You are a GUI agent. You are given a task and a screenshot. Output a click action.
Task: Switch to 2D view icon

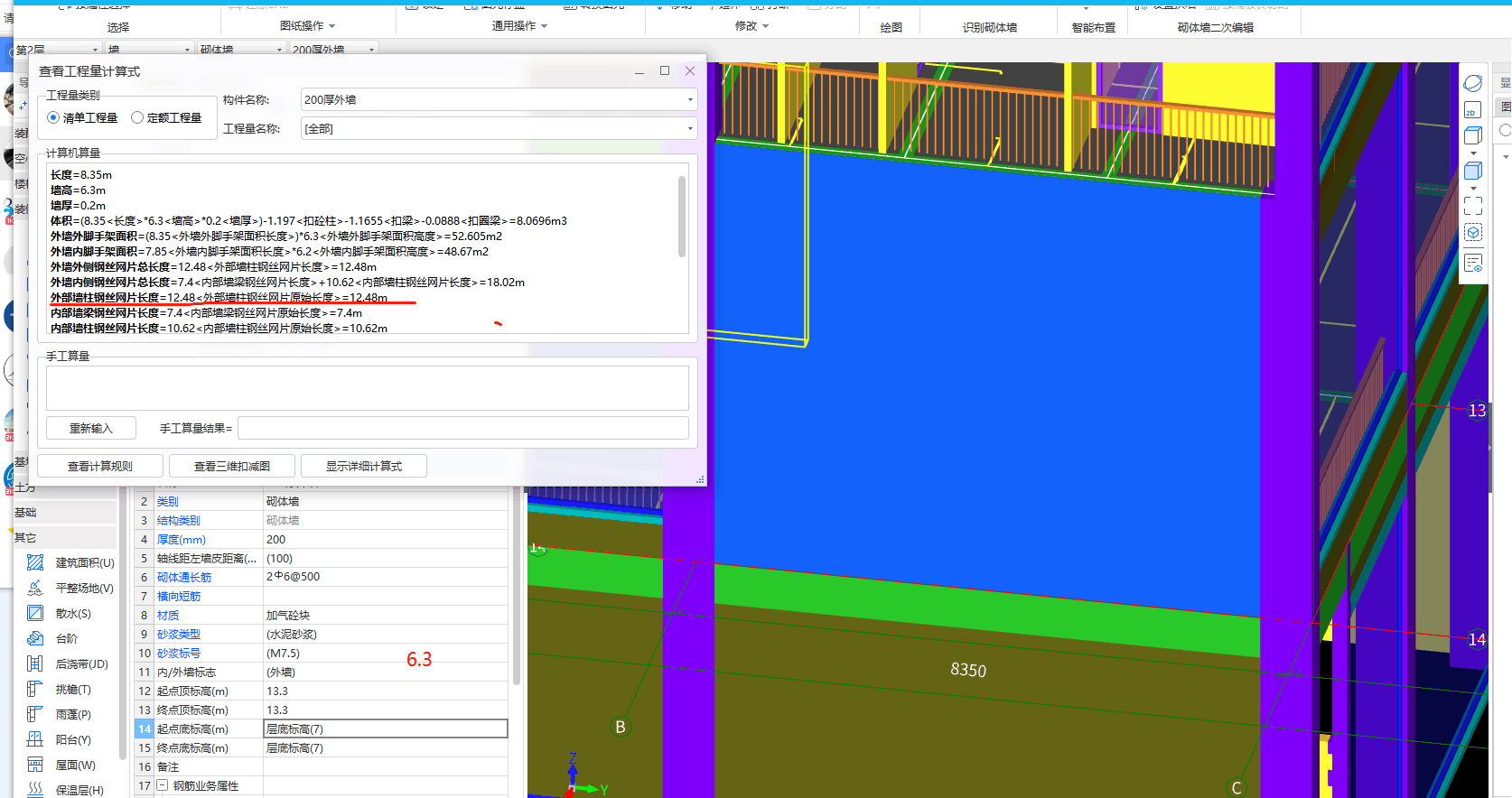[x=1472, y=110]
